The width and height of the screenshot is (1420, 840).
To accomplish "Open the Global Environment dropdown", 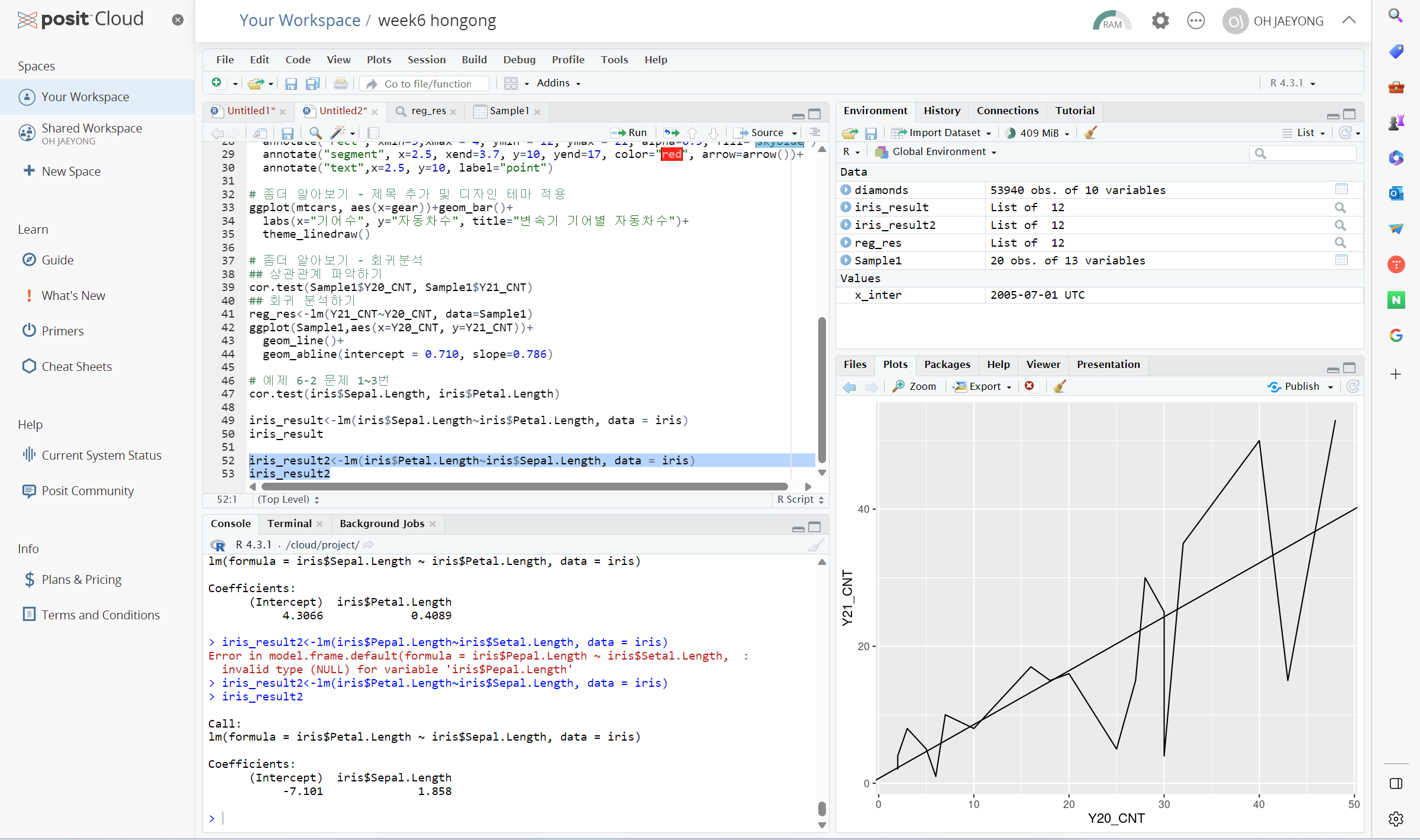I will coord(939,152).
